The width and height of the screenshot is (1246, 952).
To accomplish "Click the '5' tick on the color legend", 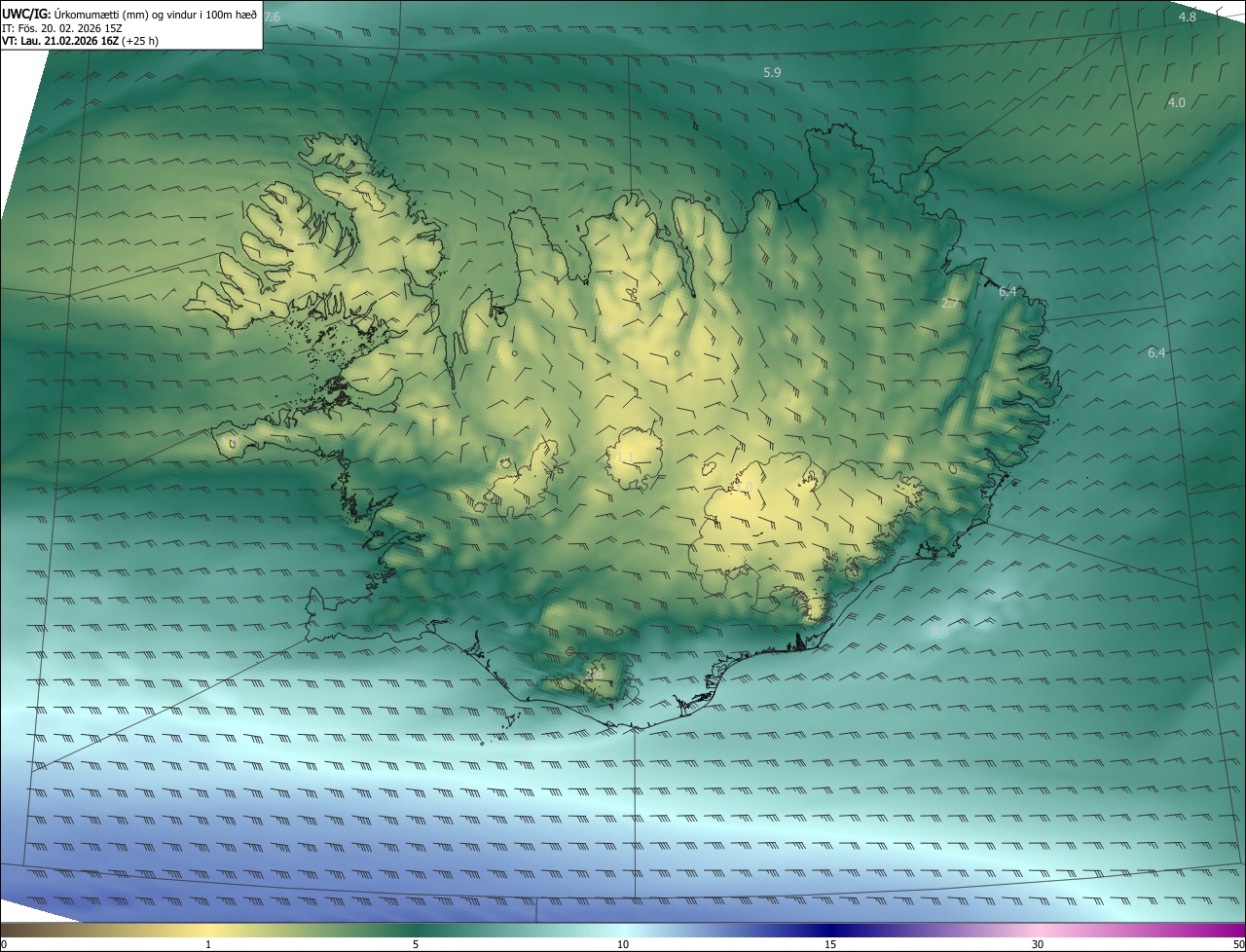I will tap(416, 944).
